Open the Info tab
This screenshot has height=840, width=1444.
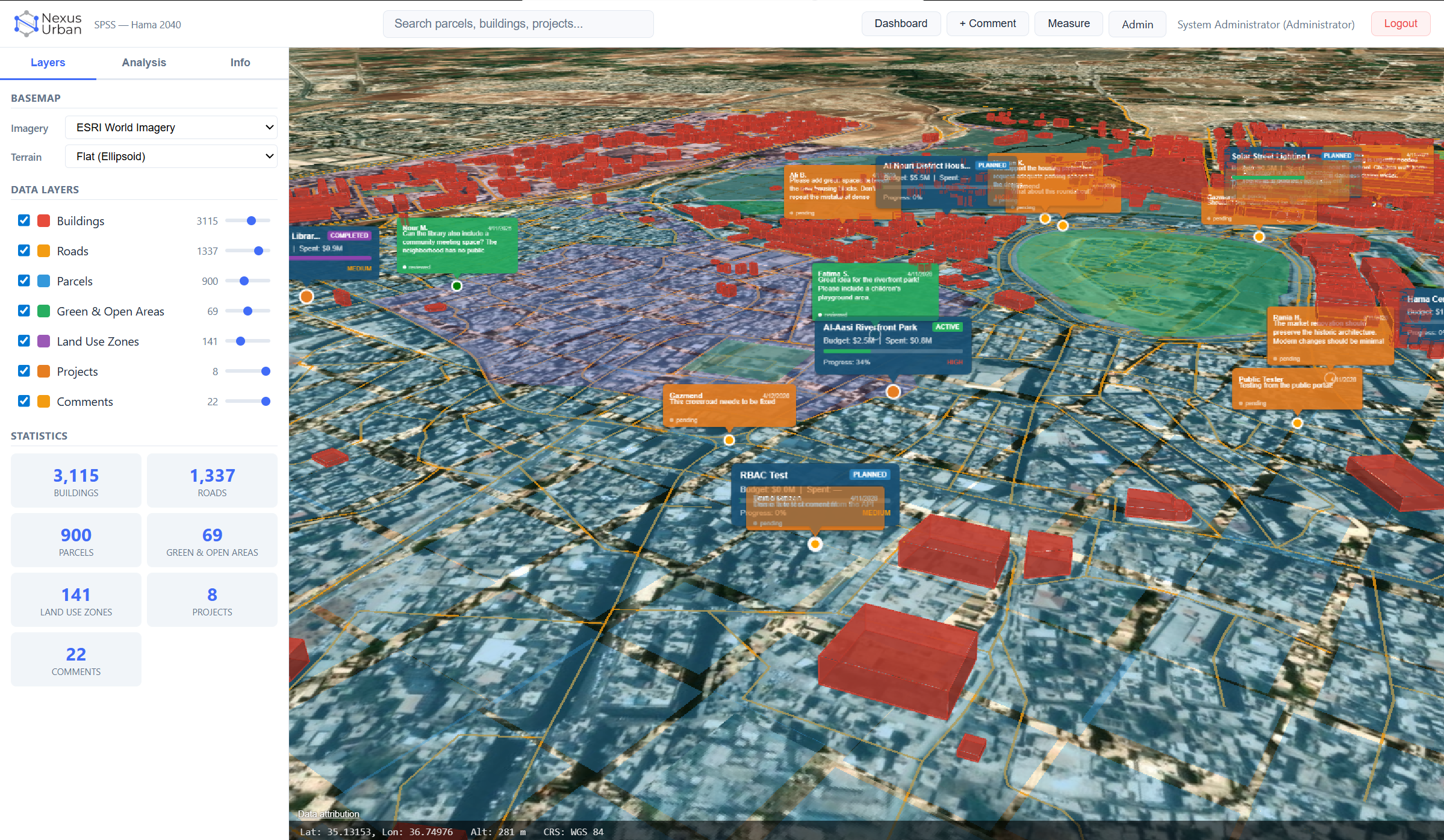240,63
